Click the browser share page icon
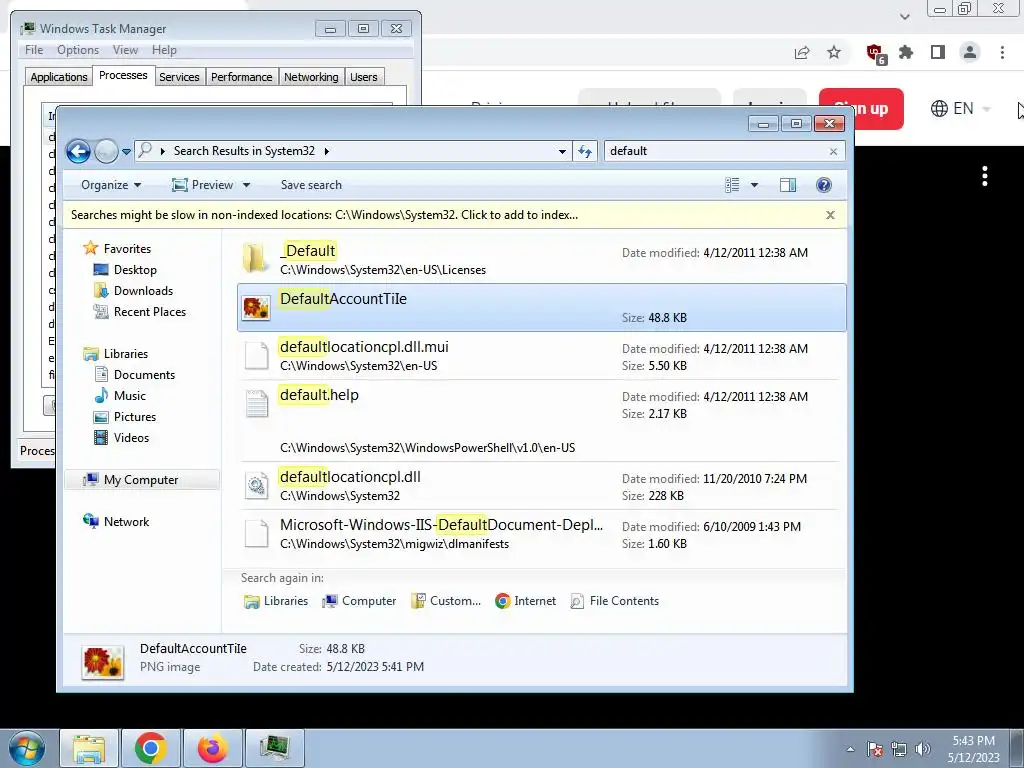The width and height of the screenshot is (1024, 768). pyautogui.click(x=802, y=53)
